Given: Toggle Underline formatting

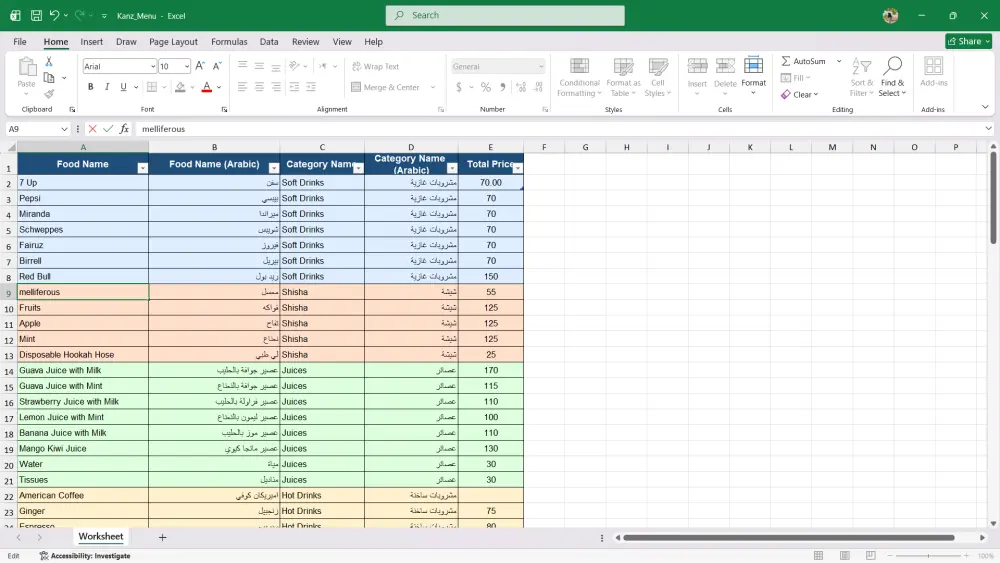Looking at the screenshot, I should click(x=123, y=87).
